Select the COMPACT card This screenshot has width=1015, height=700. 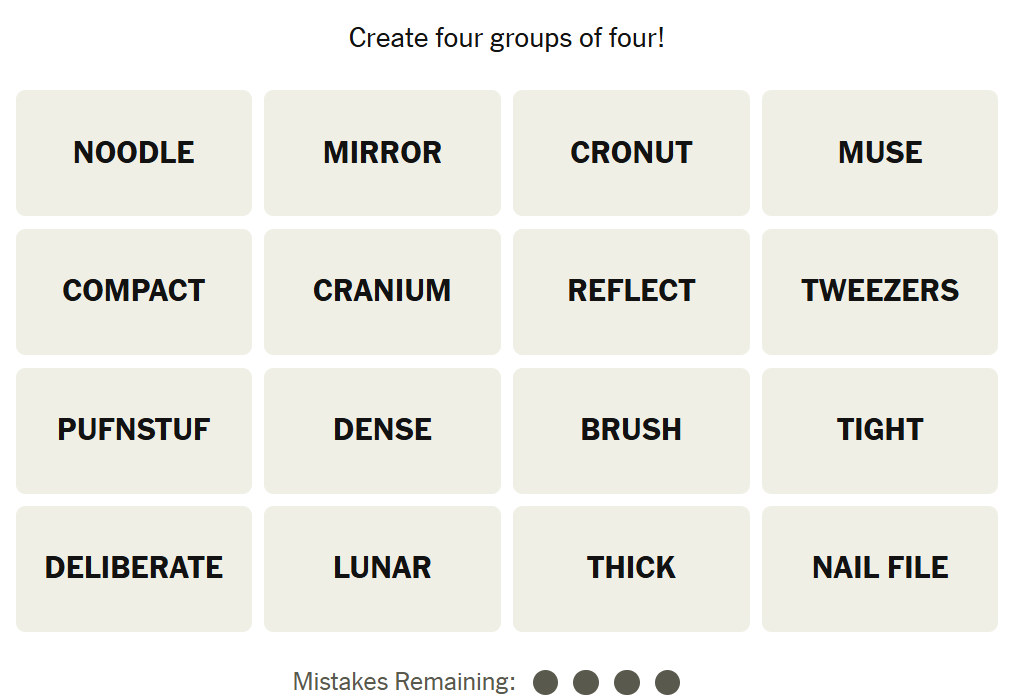pyautogui.click(x=134, y=291)
